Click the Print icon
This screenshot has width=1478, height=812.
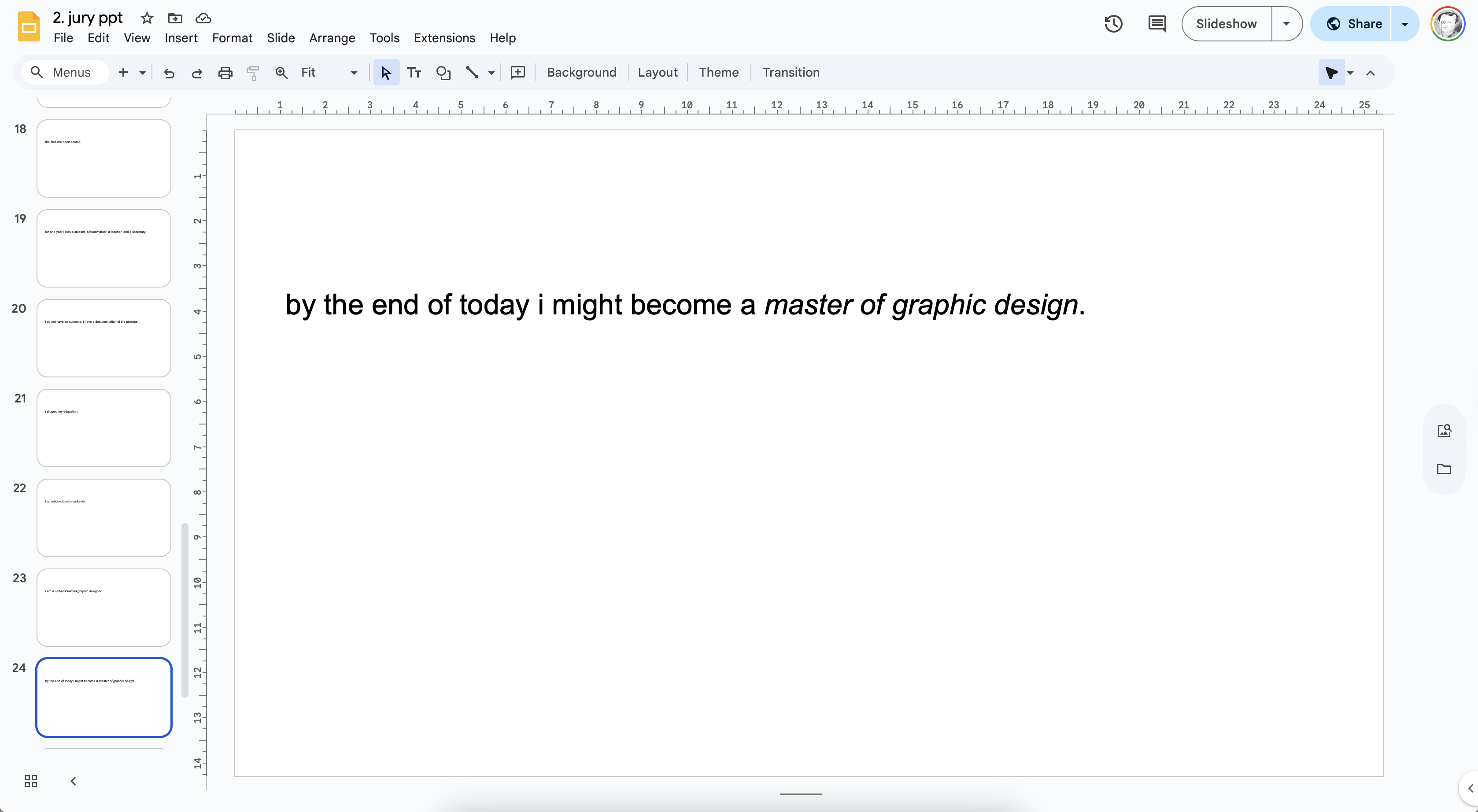point(225,72)
